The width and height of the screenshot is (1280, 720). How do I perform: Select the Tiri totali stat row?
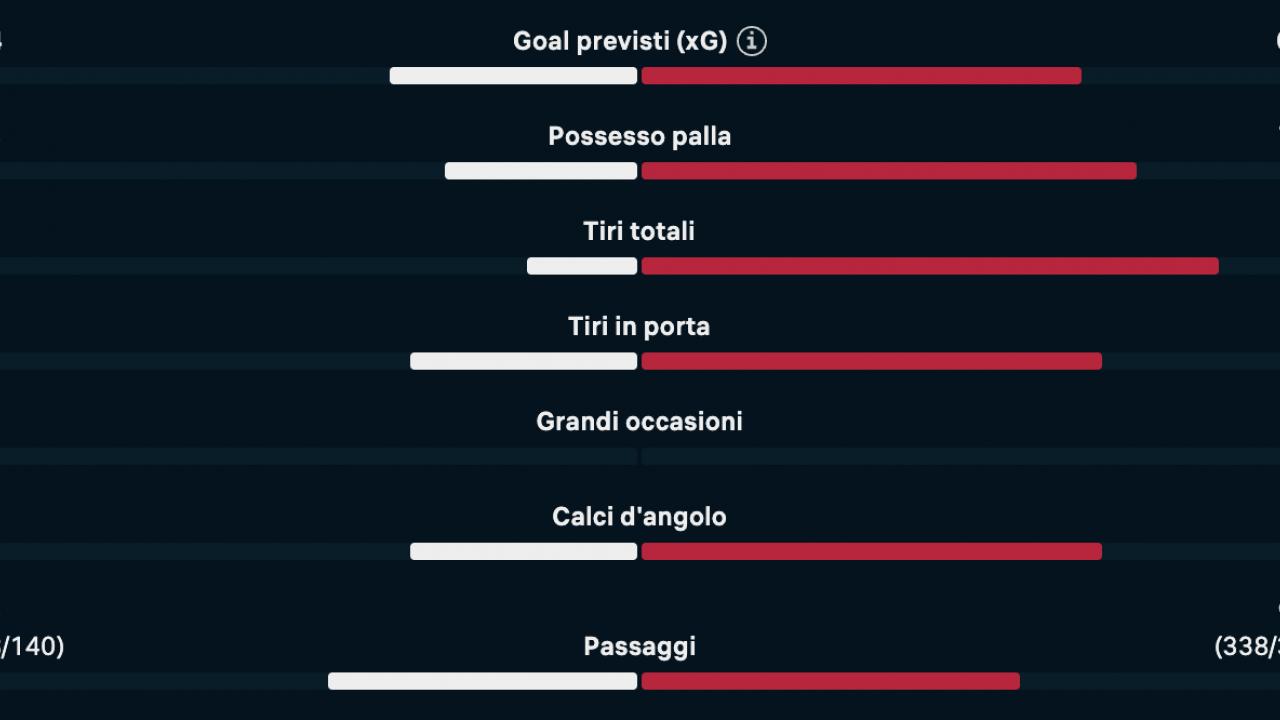point(639,231)
